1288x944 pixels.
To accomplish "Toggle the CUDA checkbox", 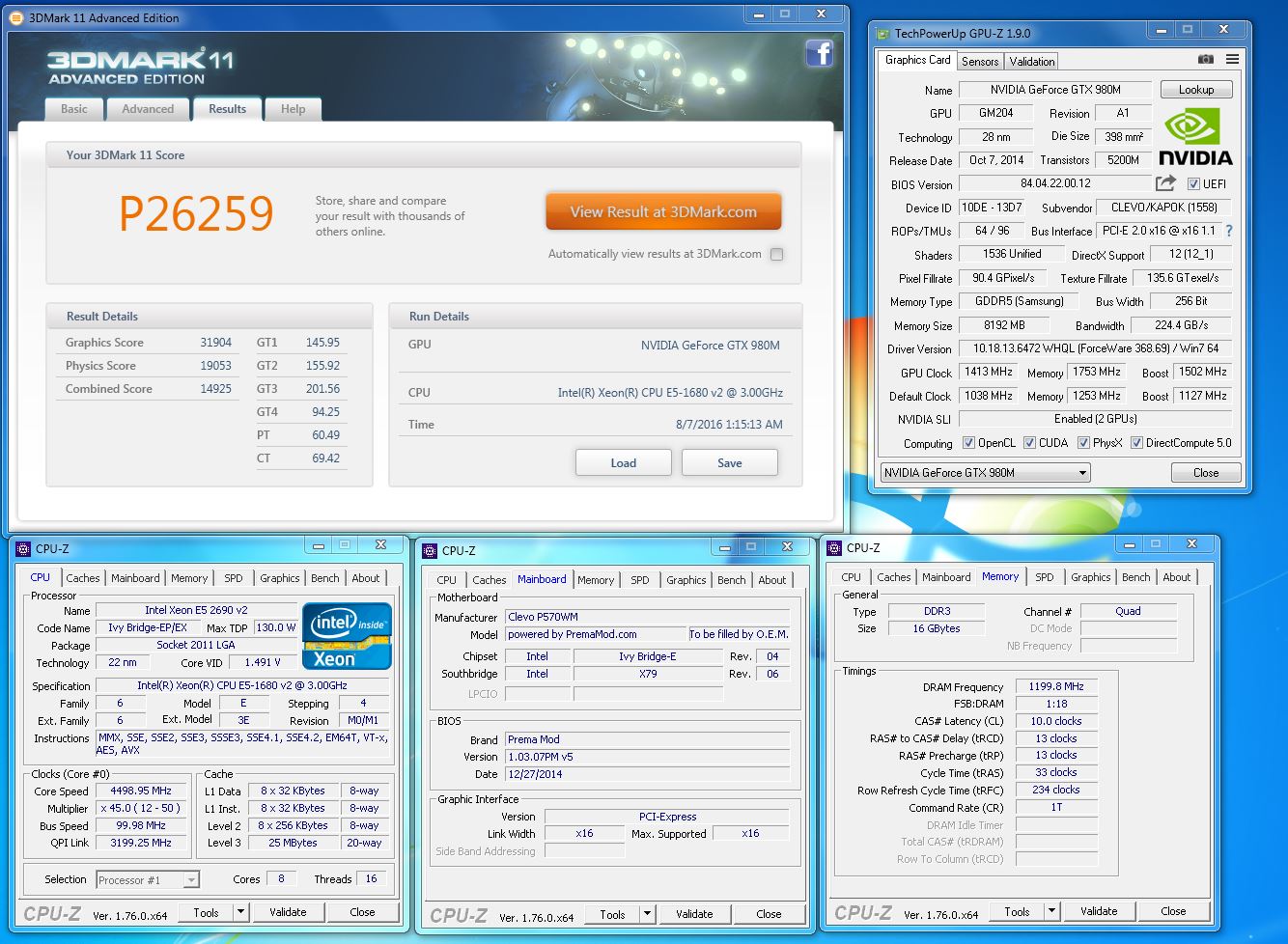I will pyautogui.click(x=1029, y=443).
